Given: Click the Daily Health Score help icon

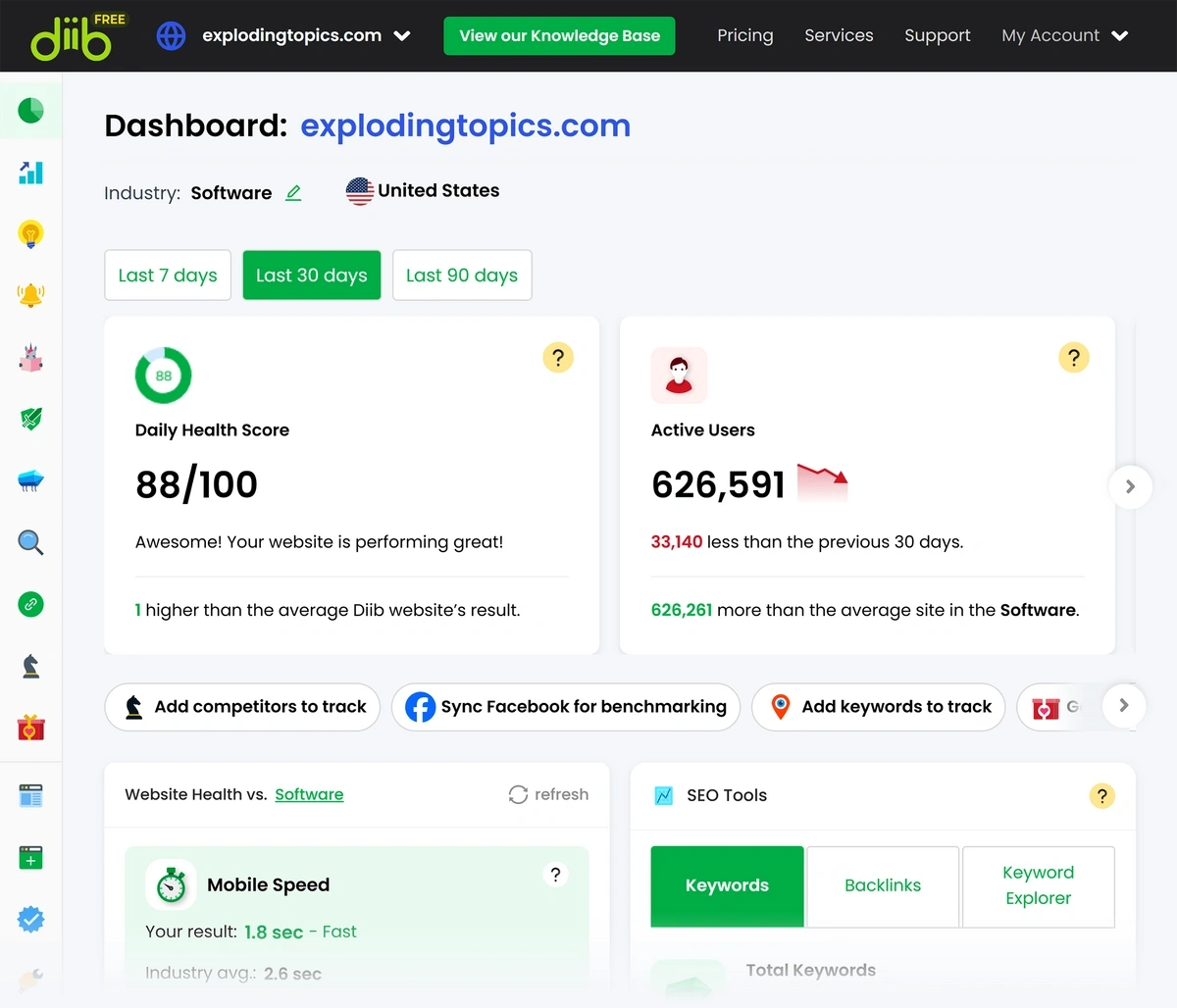Looking at the screenshot, I should coord(558,358).
